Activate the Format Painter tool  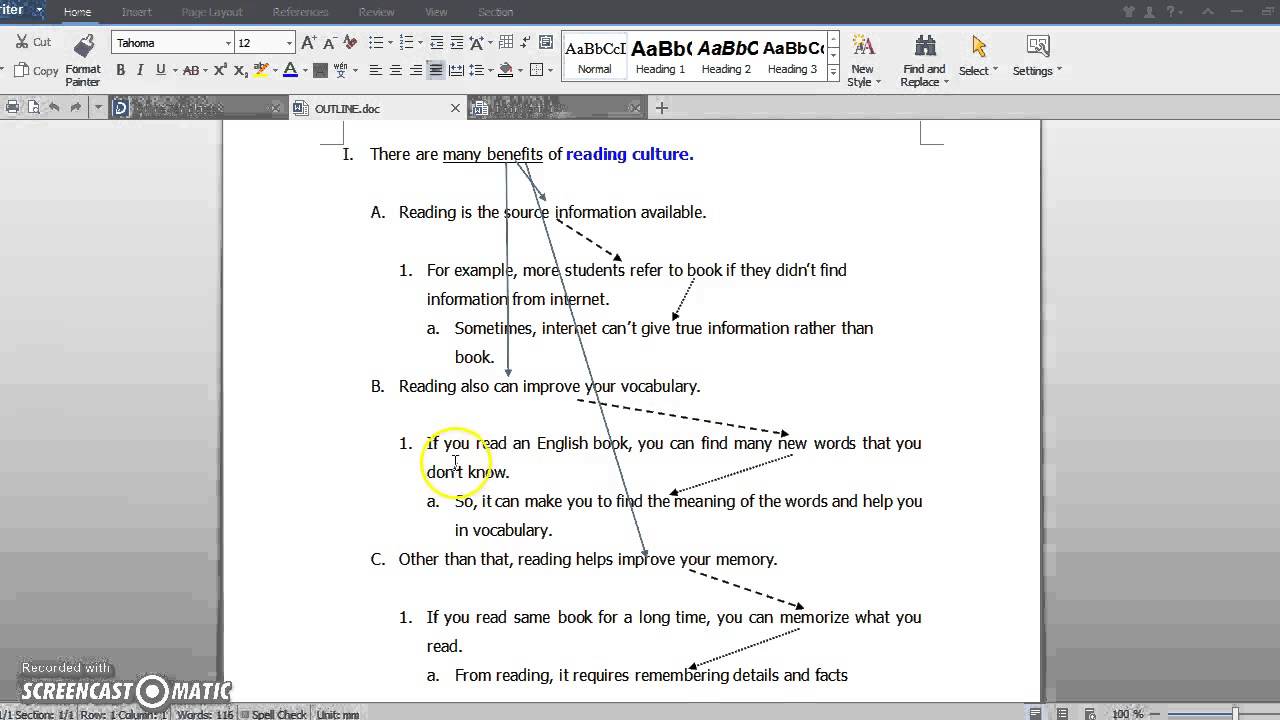83,60
